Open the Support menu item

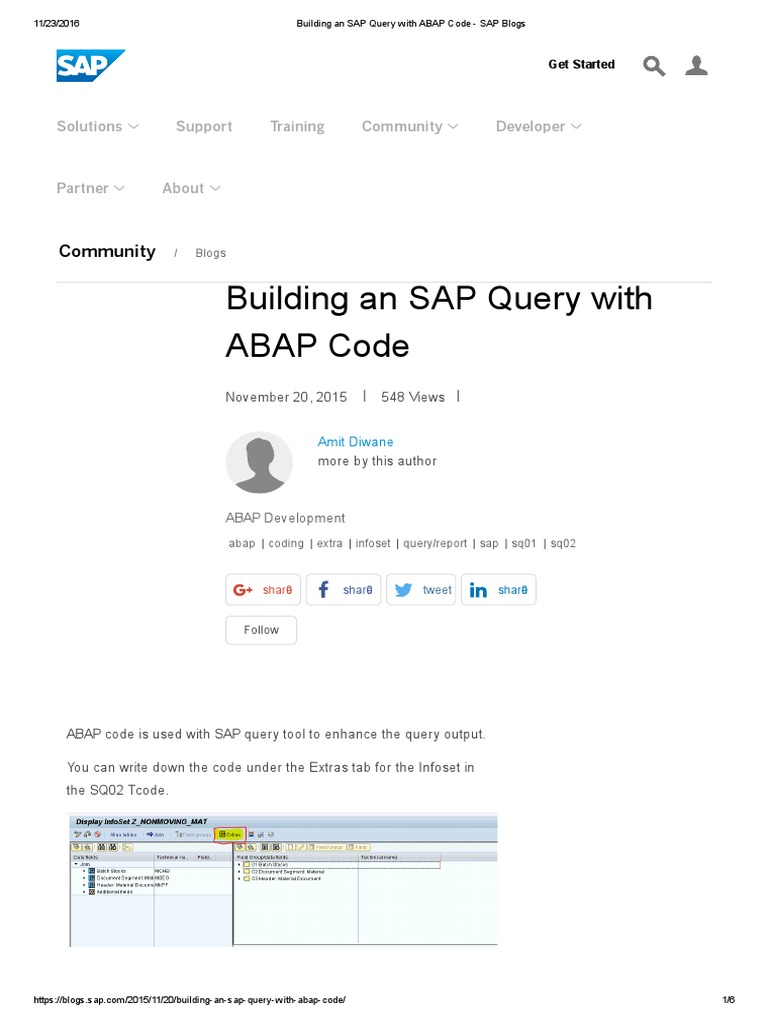coord(204,126)
